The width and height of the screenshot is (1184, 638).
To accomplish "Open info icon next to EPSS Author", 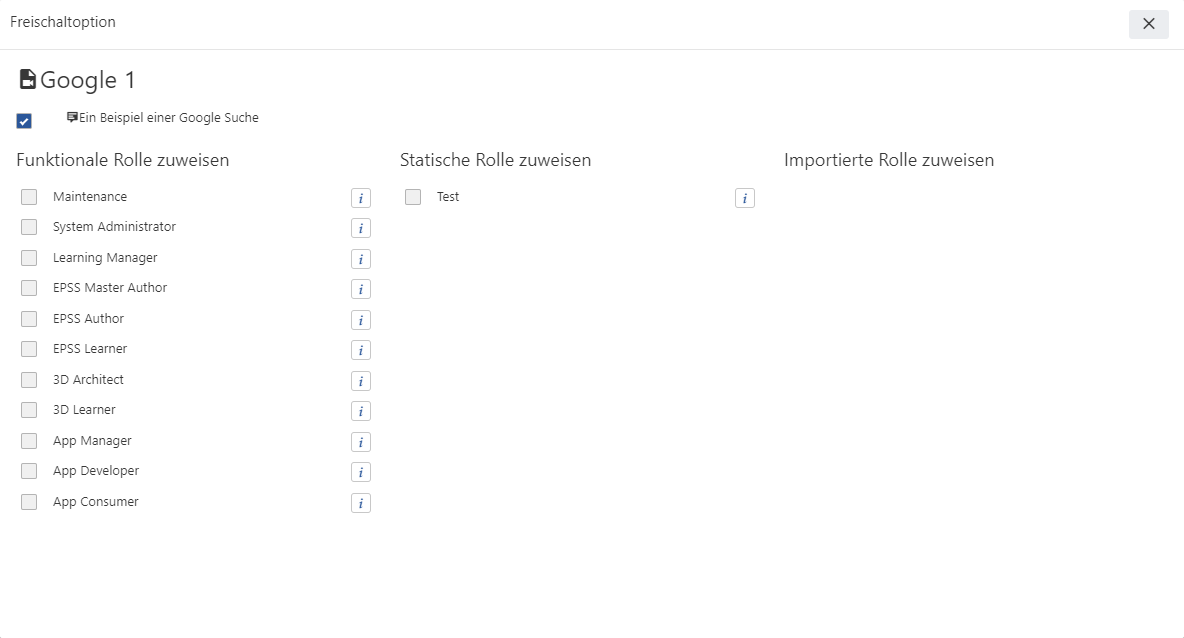I will click(361, 320).
